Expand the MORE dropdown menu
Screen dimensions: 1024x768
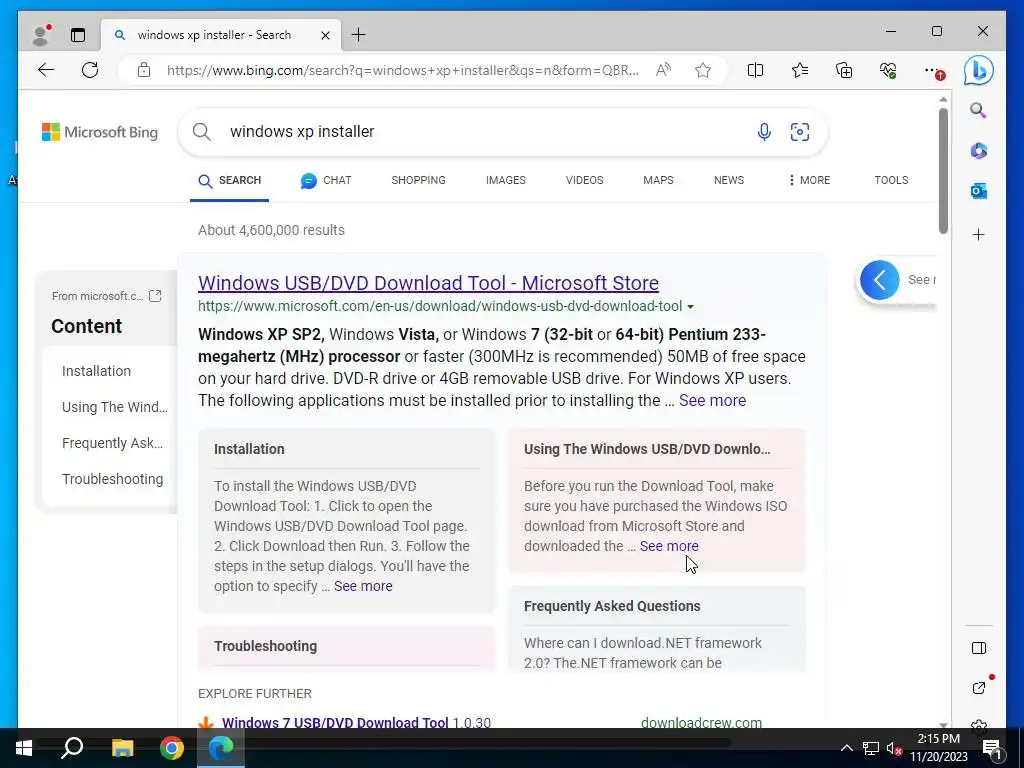(809, 180)
